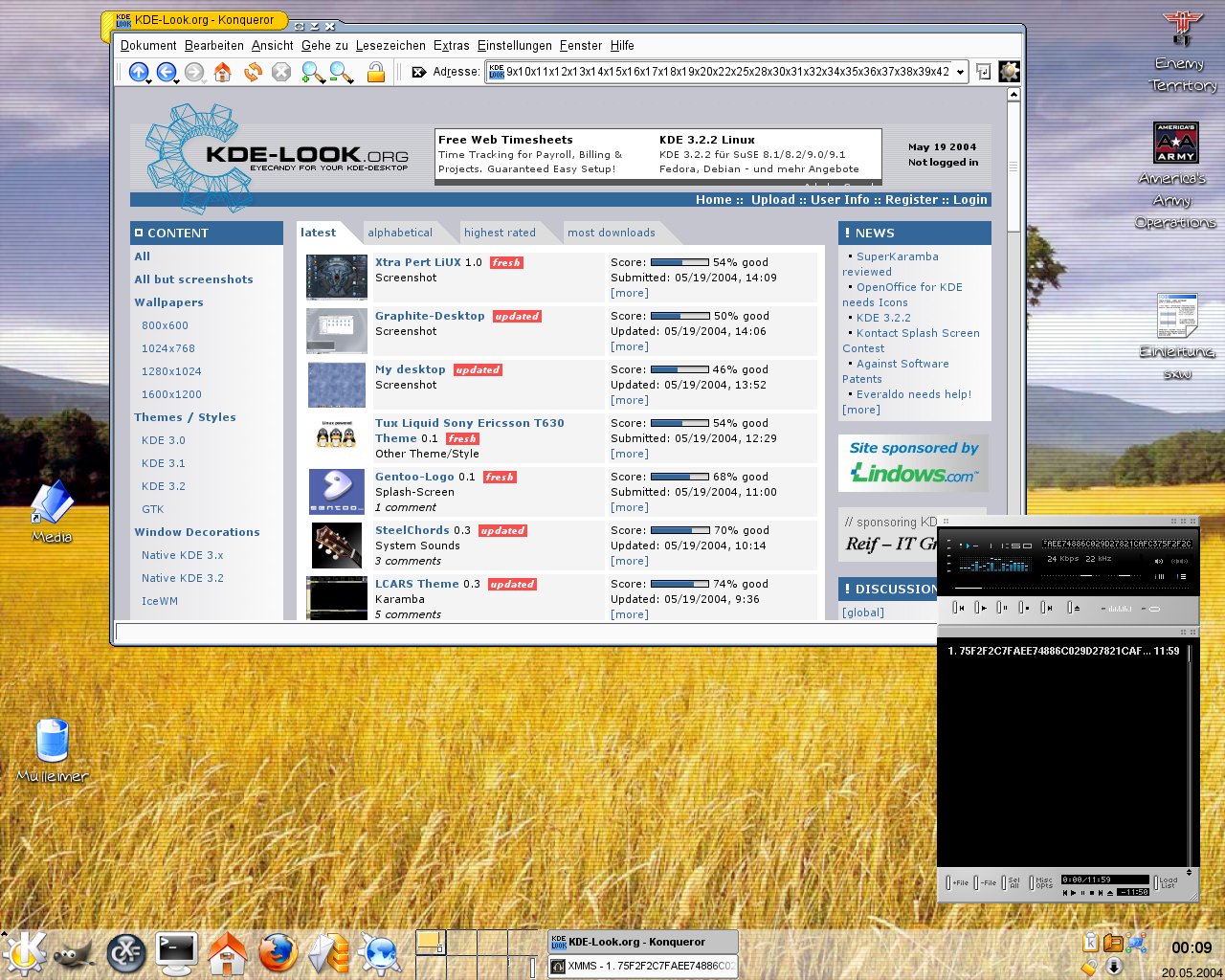This screenshot has height=980, width=1225.
Task: Click the XMMS song position seek bar
Action: [x=1070, y=588]
